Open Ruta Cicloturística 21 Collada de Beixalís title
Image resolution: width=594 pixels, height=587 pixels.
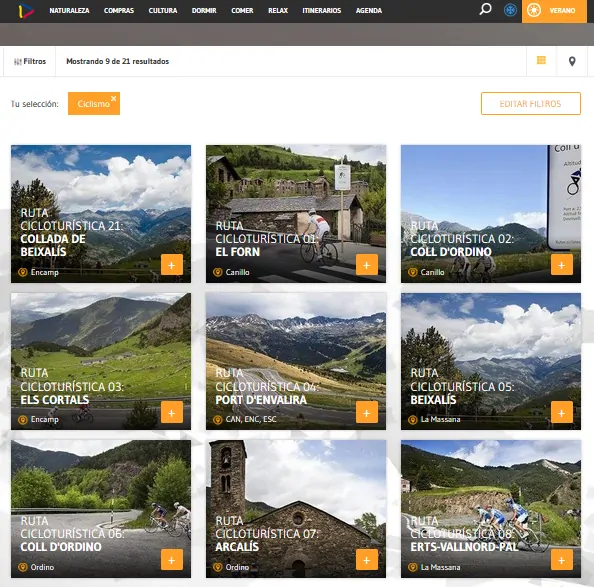pos(72,232)
